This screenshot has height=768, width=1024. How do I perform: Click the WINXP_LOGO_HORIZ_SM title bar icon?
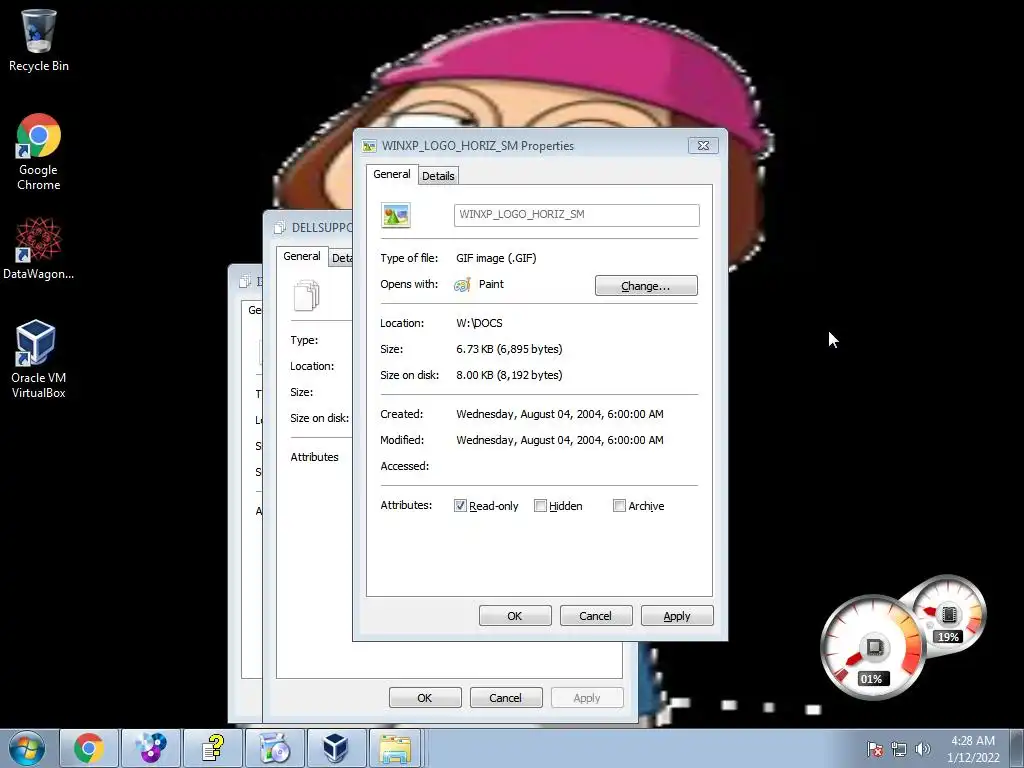[x=370, y=146]
